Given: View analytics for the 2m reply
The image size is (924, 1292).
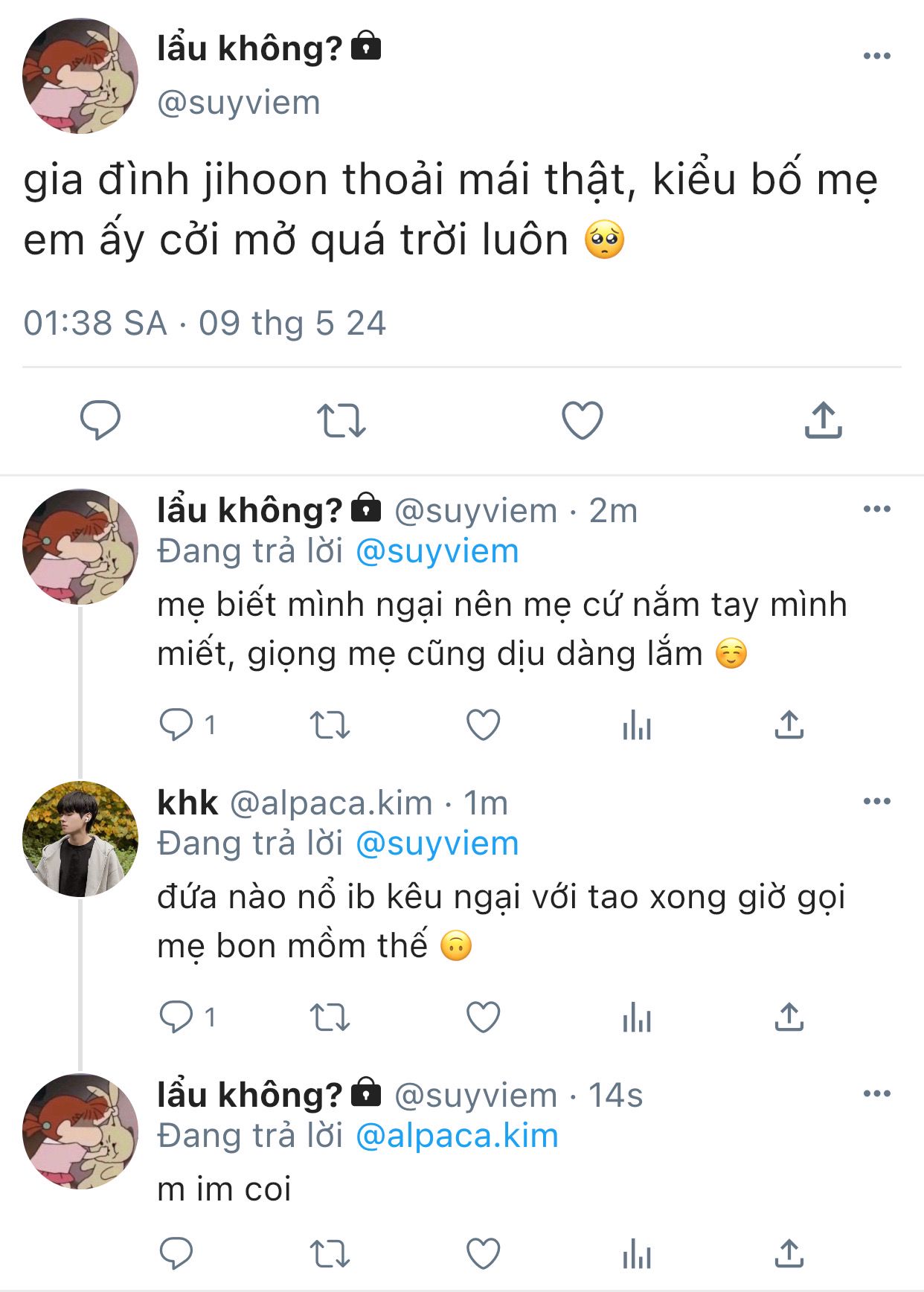Looking at the screenshot, I should (637, 725).
